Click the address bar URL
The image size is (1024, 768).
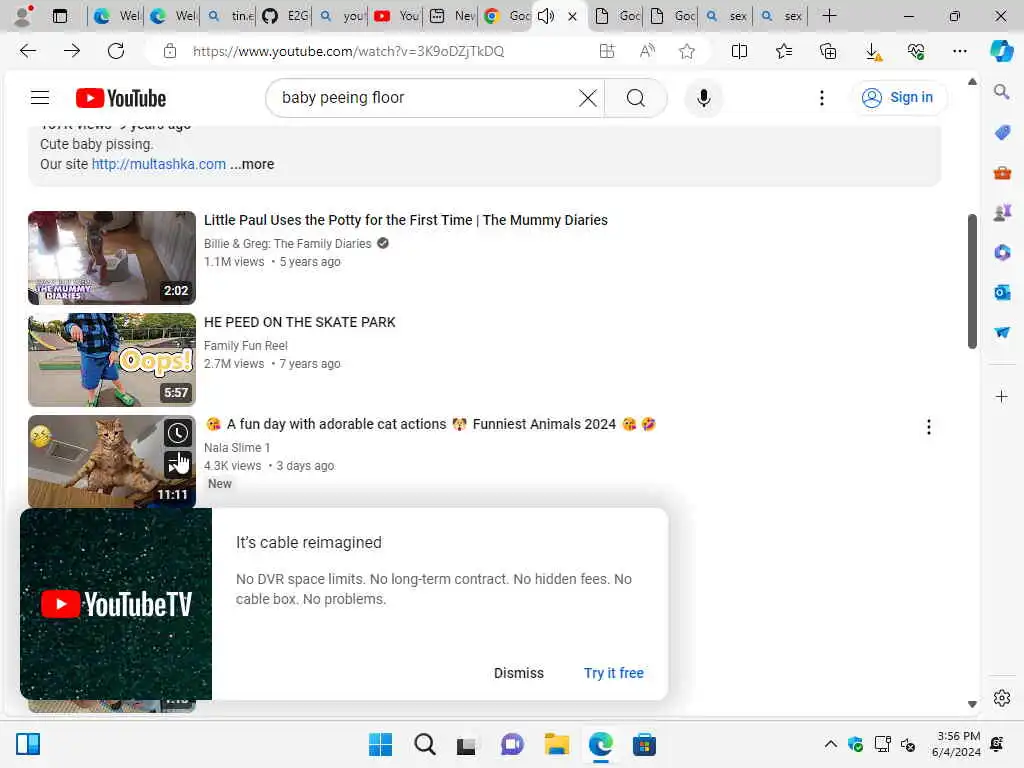348,51
